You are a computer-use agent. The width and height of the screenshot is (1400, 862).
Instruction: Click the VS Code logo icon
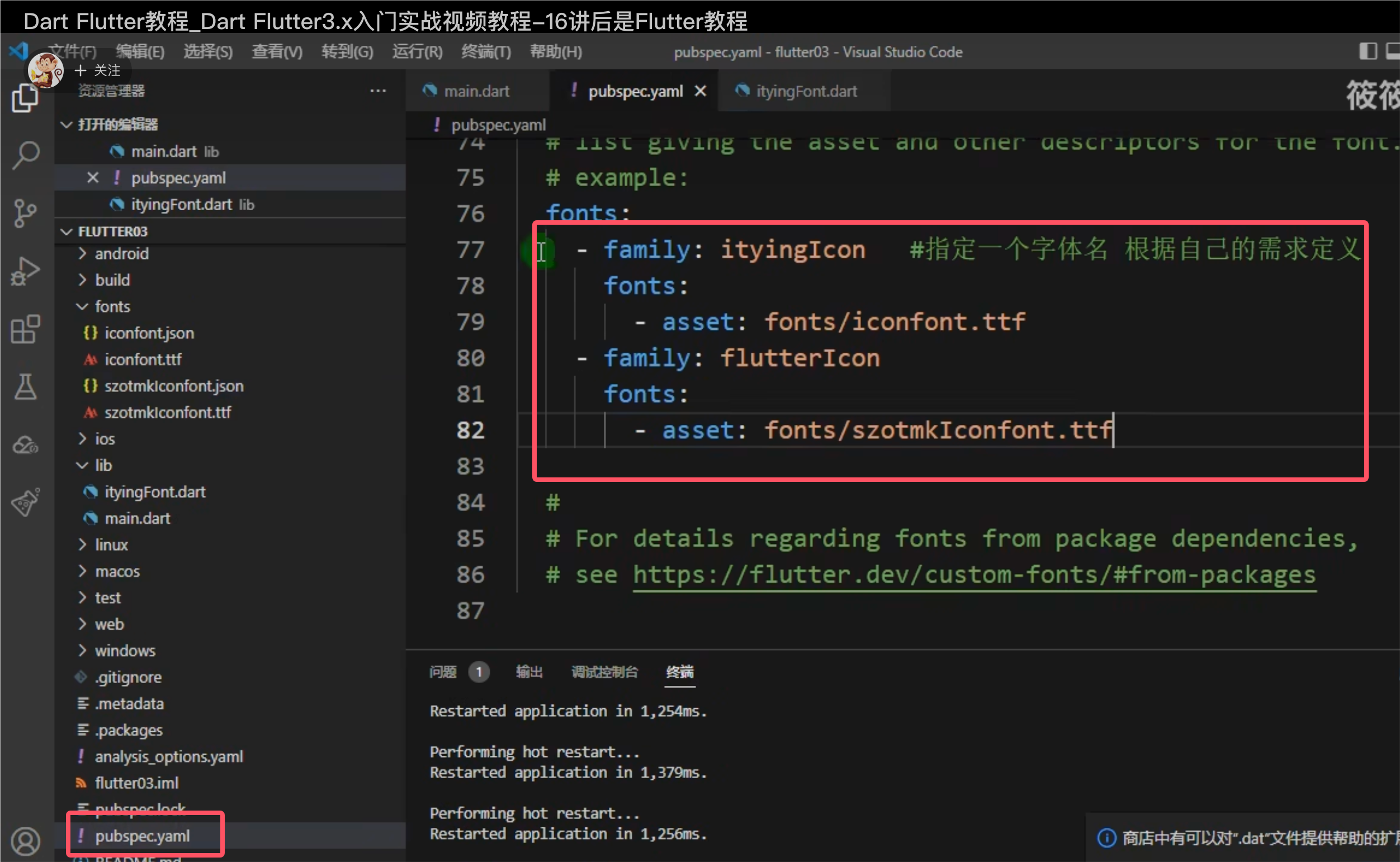point(20,51)
